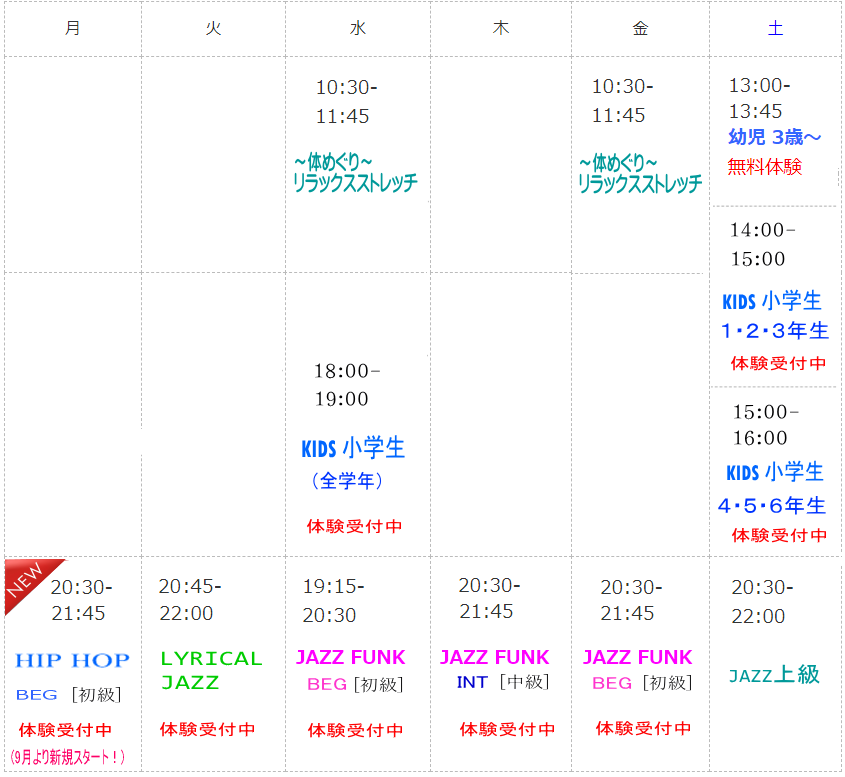Click 体験受付中 under LYRICAL JAZZ
Viewport: 845px width, 777px height.
208,729
